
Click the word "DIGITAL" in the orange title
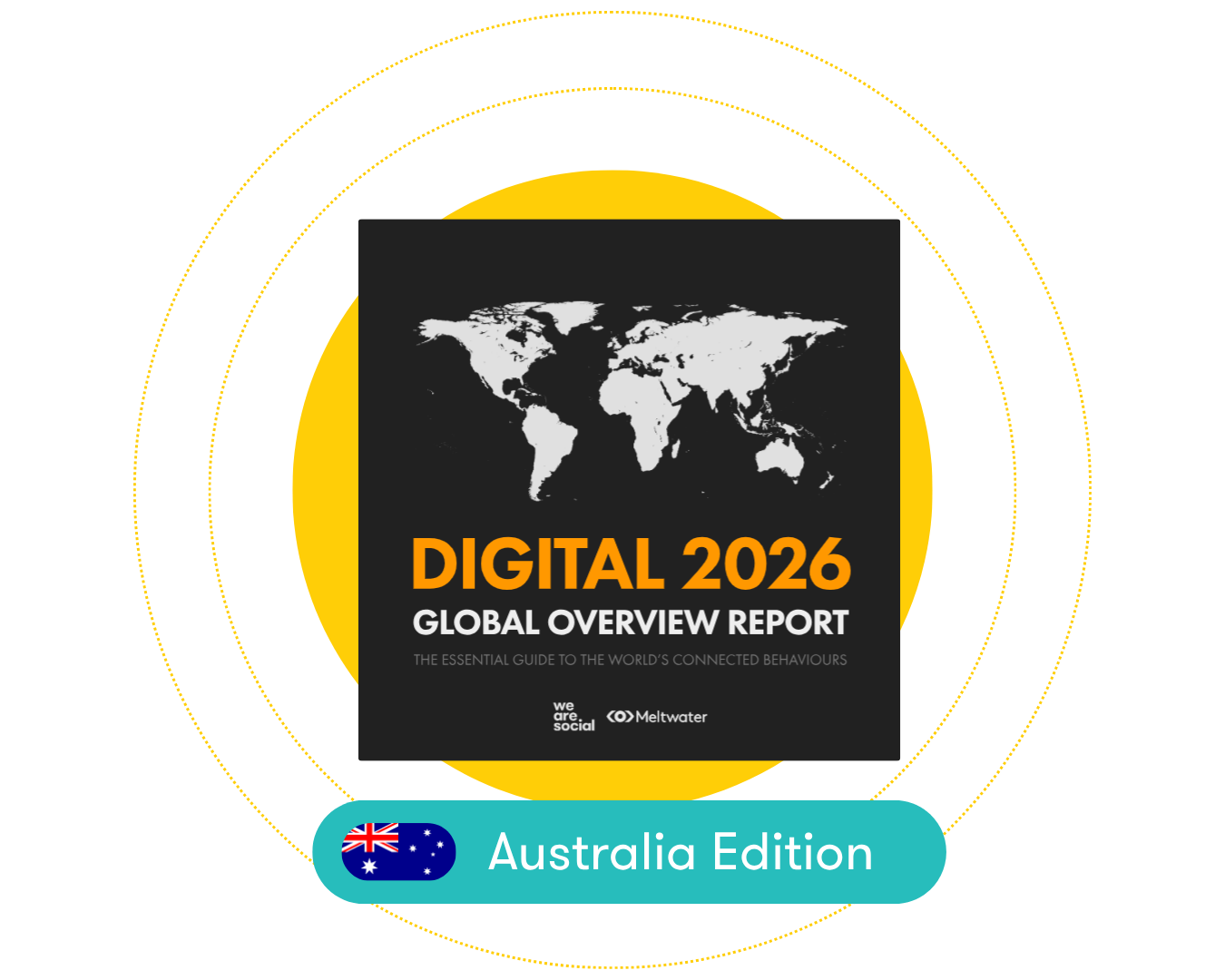point(537,564)
